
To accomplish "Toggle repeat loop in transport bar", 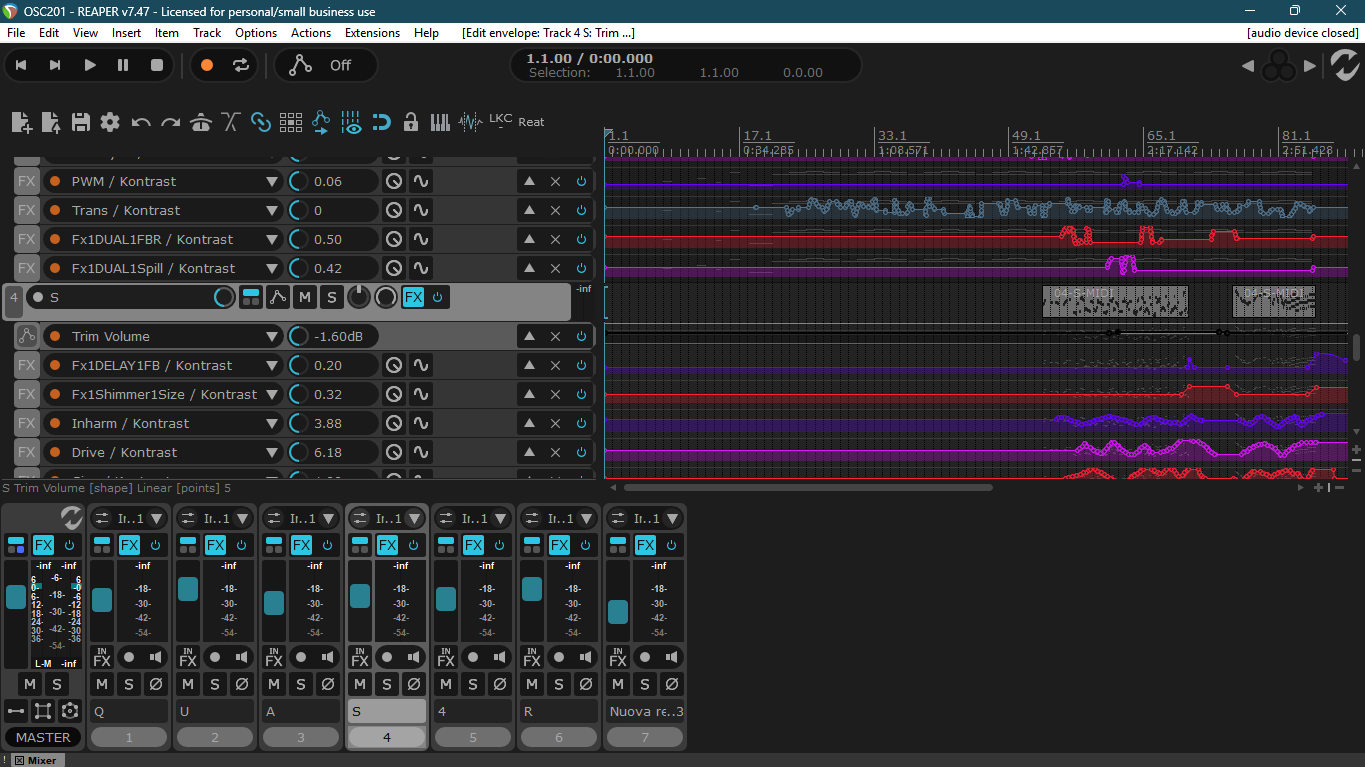I will coord(241,65).
